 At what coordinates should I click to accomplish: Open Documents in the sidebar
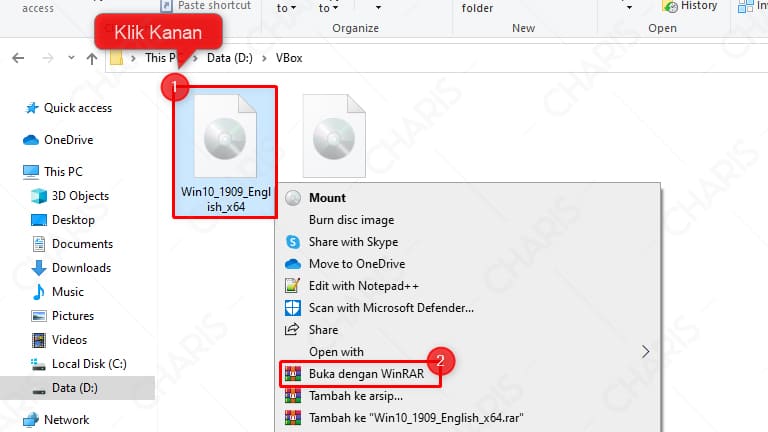coord(82,244)
